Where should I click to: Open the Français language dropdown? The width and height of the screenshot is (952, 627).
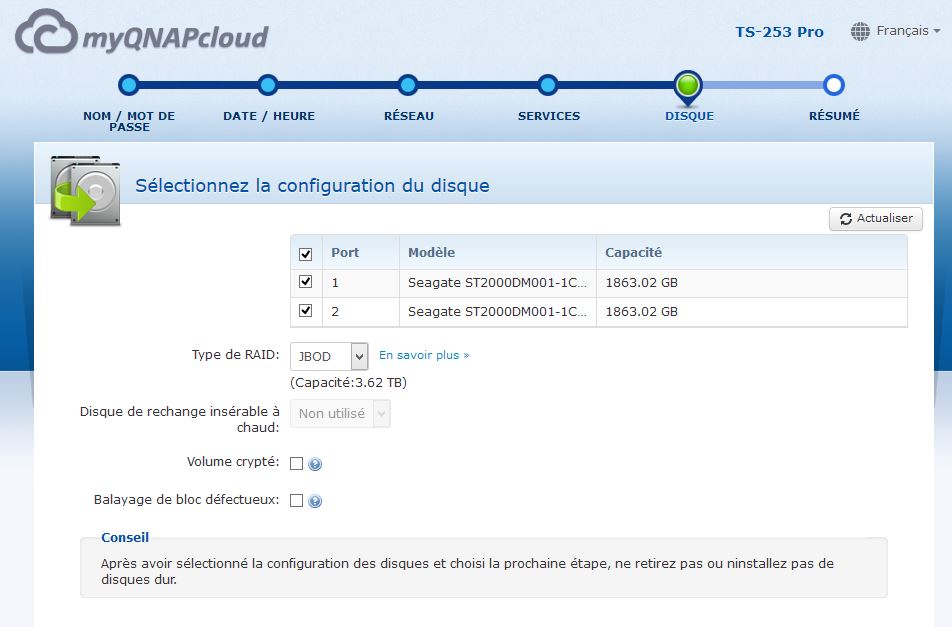click(908, 31)
